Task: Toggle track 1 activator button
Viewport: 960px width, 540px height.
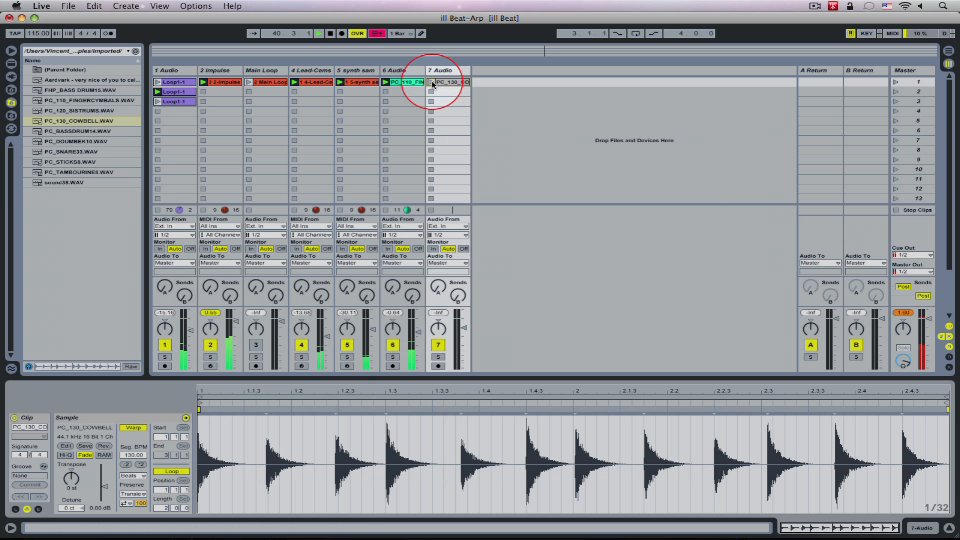Action: (x=165, y=345)
